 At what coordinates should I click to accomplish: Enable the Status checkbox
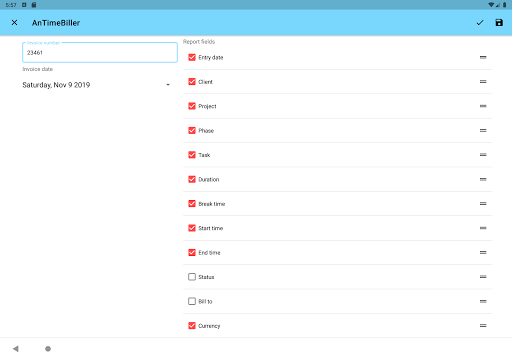[192, 277]
